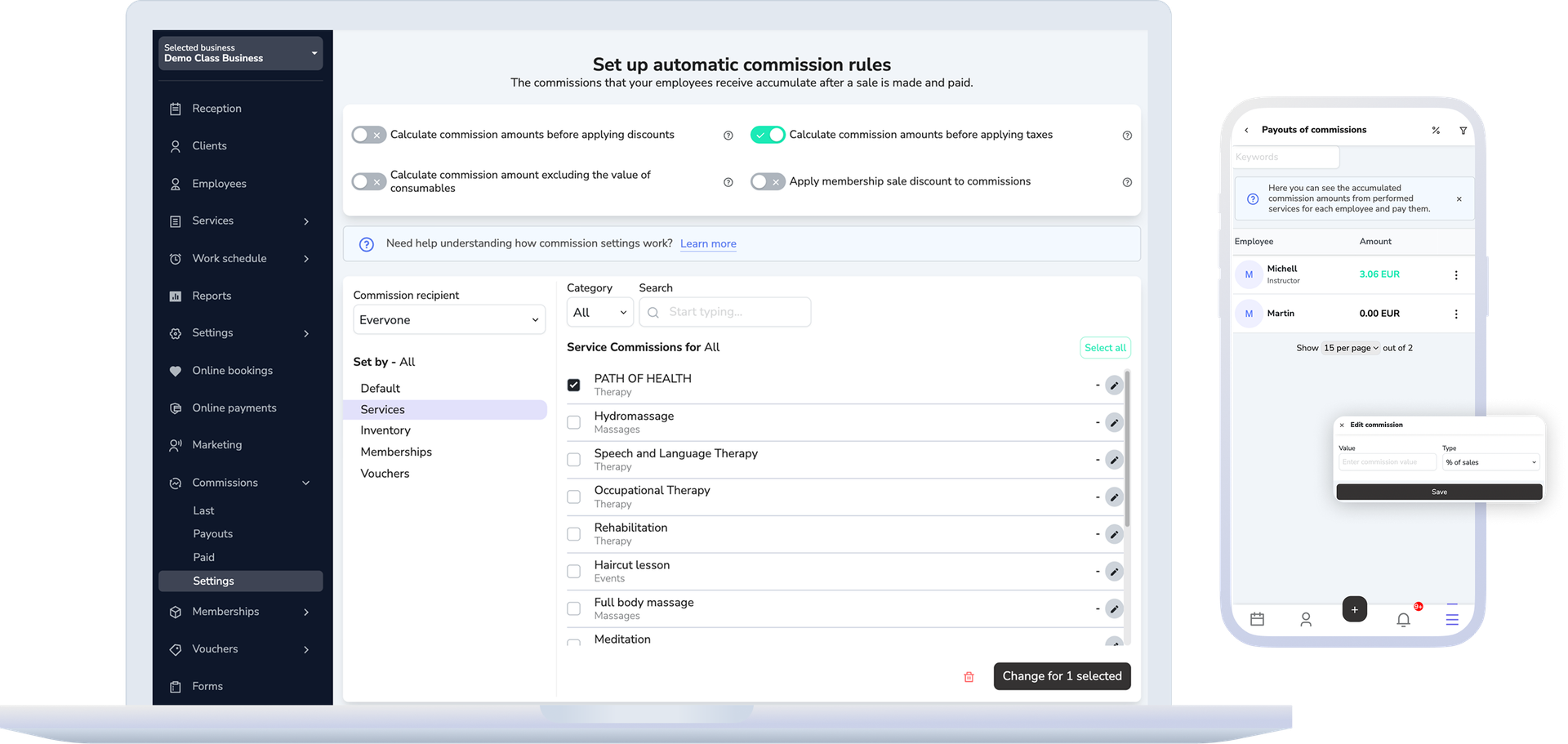Edit commission for PATH OF HEALTH

click(1114, 385)
